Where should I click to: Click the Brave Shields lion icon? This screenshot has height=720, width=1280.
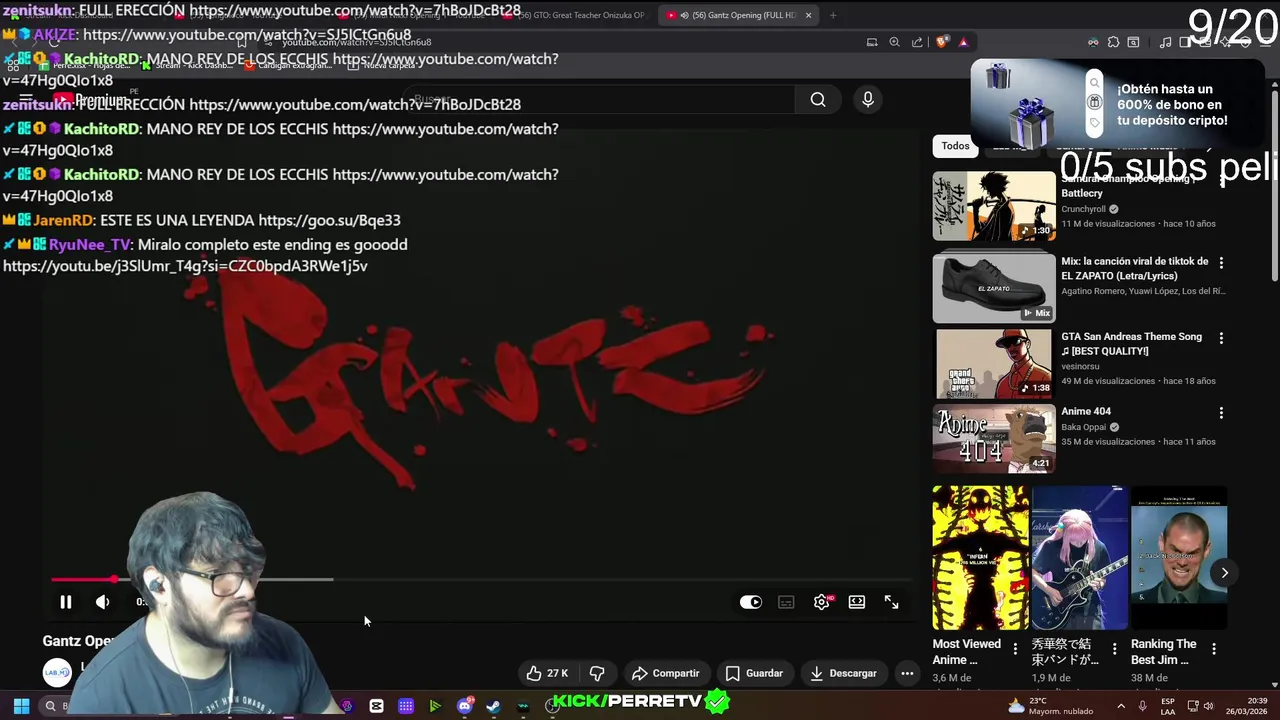click(942, 42)
